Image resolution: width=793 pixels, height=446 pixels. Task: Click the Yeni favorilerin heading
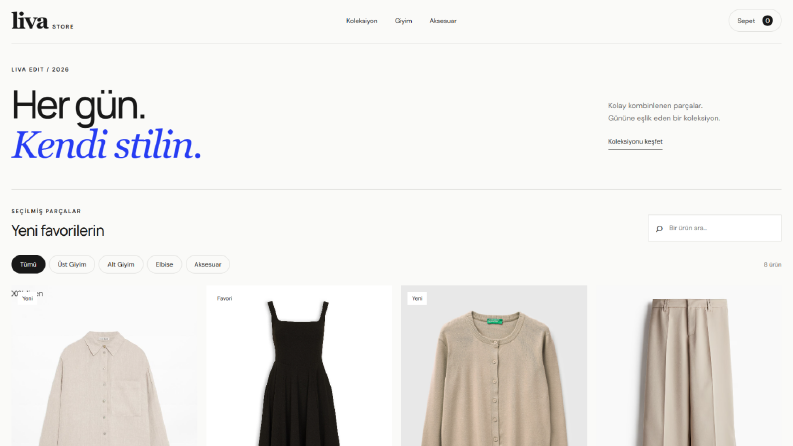58,231
